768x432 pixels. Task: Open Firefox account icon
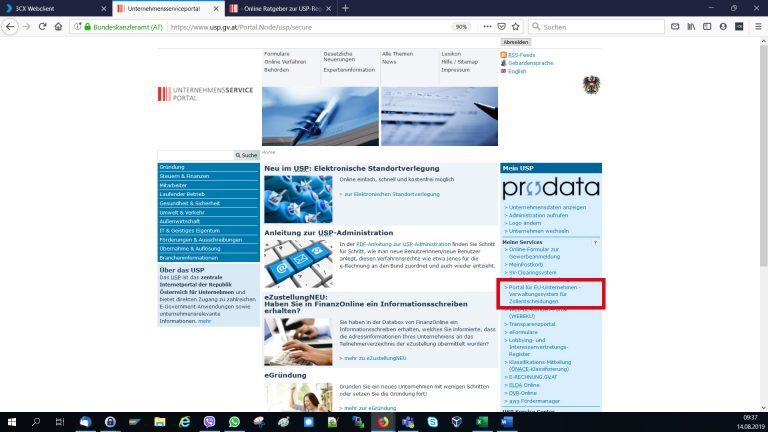pyautogui.click(x=723, y=27)
